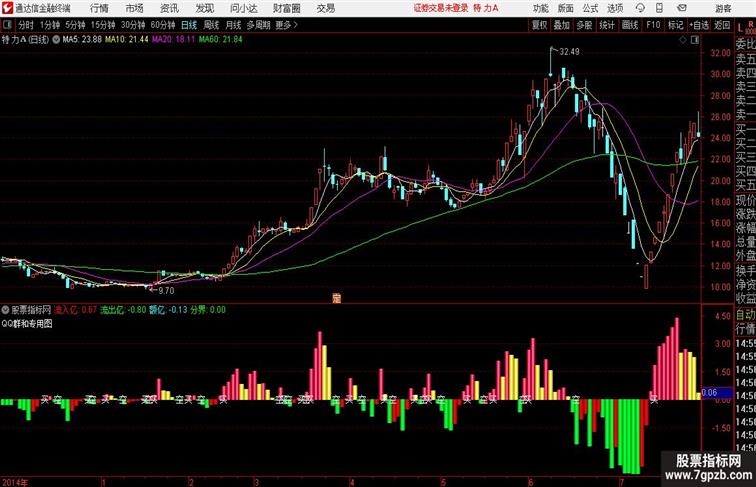Expand the 股票指标网 indicator dropdown
Viewport: 756px width, 487px height.
pyautogui.click(x=5, y=310)
